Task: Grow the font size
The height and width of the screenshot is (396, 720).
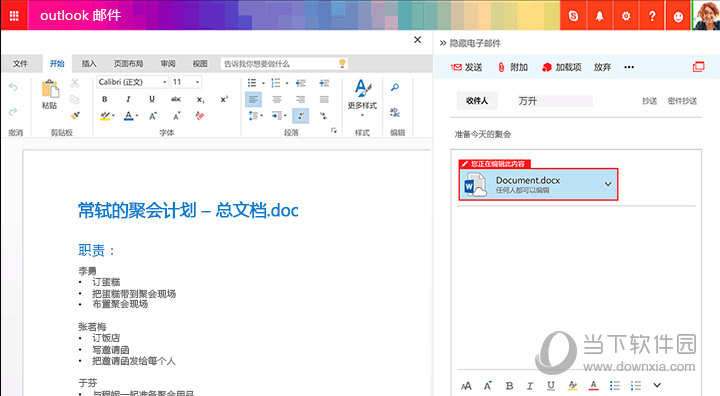Action: tap(153, 116)
